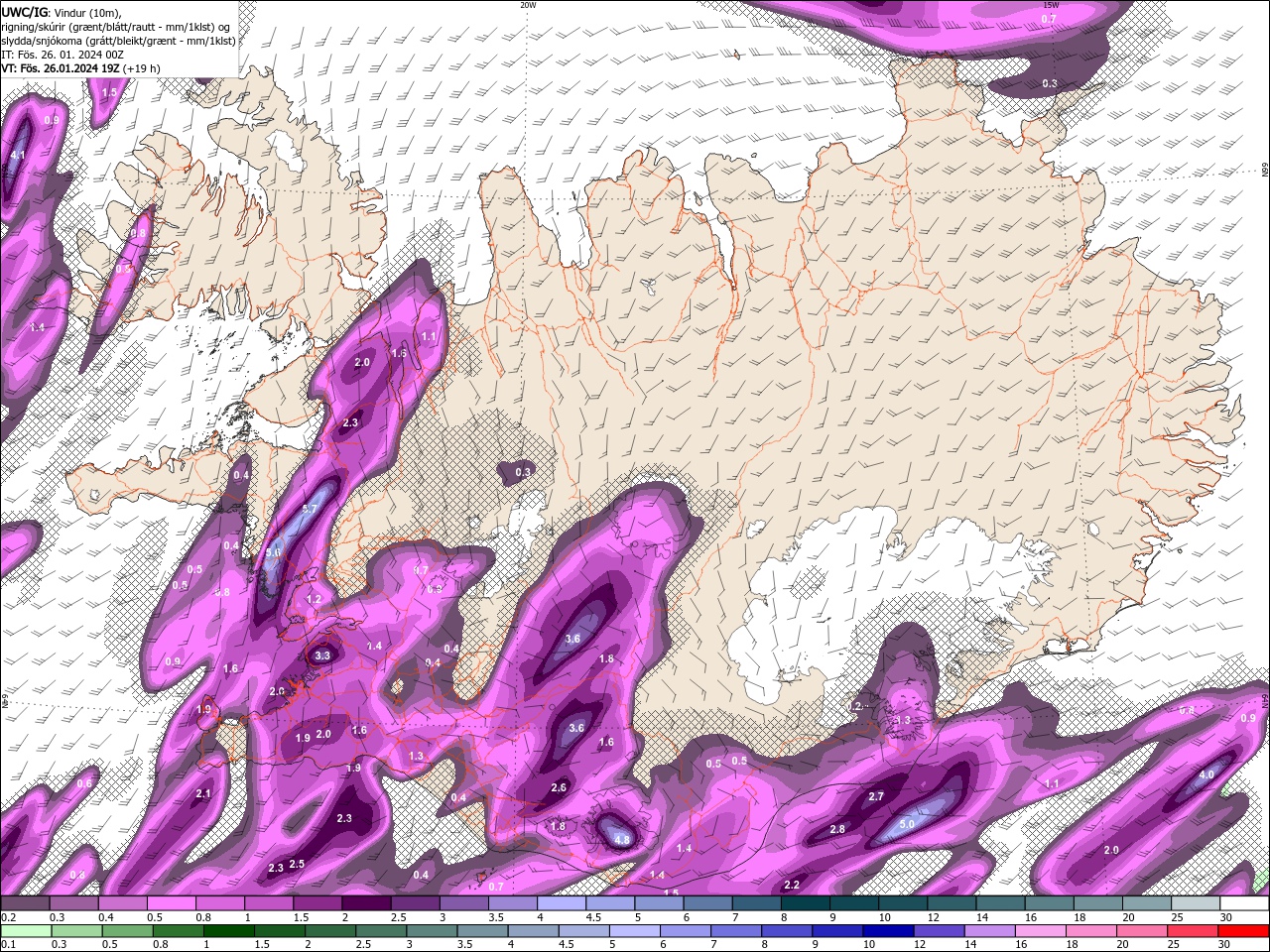Click the '1.2' precipitation value

314,600
